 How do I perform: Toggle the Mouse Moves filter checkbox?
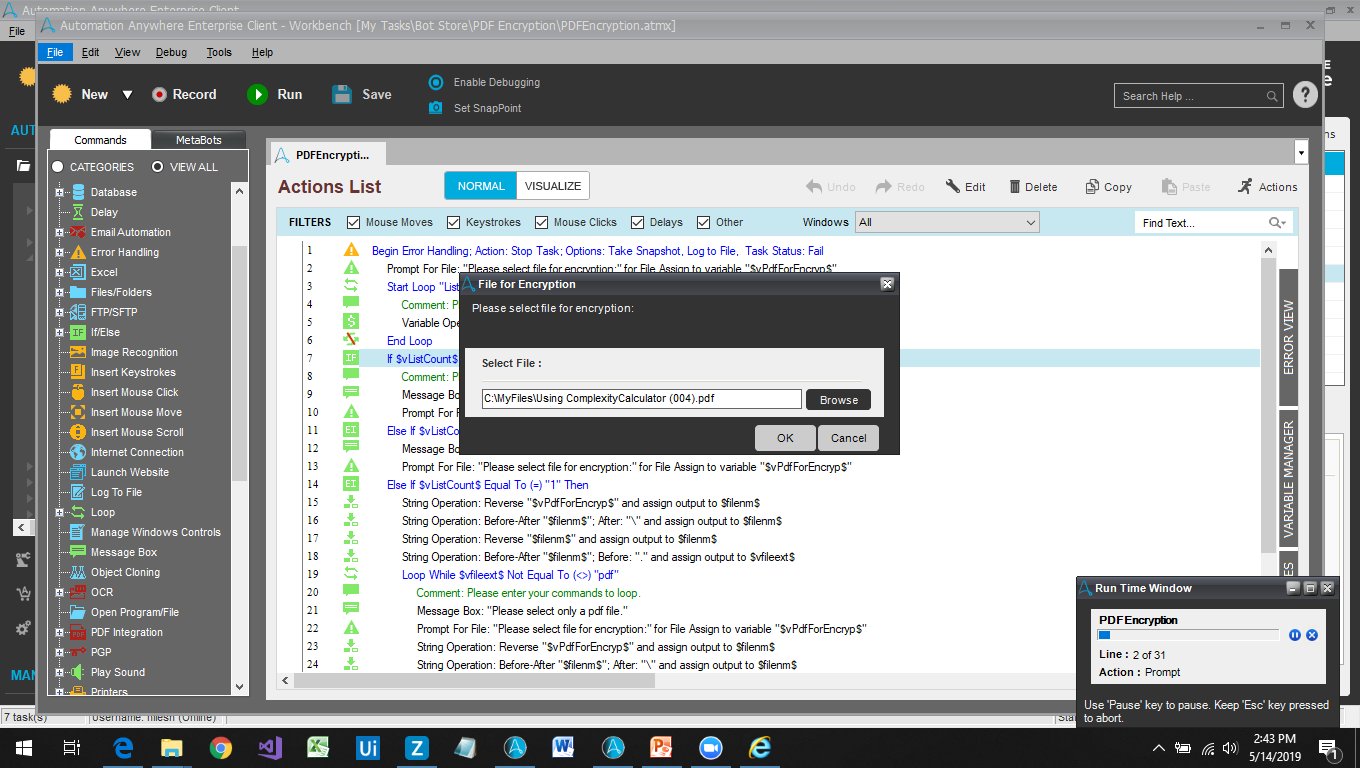353,222
